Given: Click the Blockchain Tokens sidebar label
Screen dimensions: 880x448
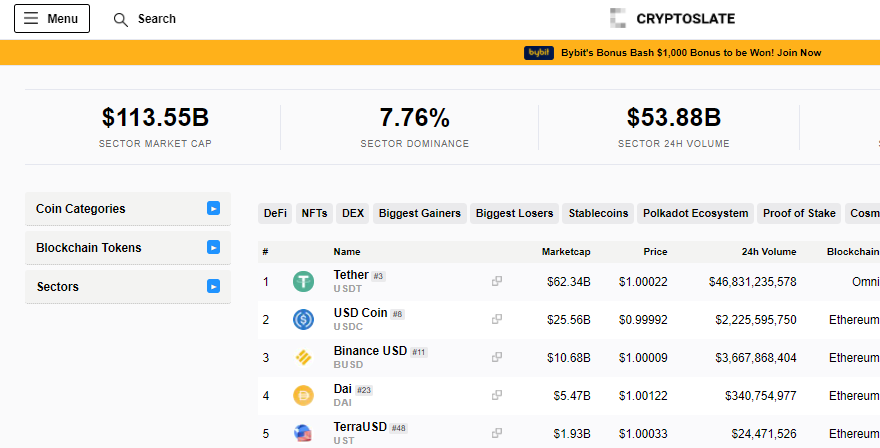Looking at the screenshot, I should (89, 248).
